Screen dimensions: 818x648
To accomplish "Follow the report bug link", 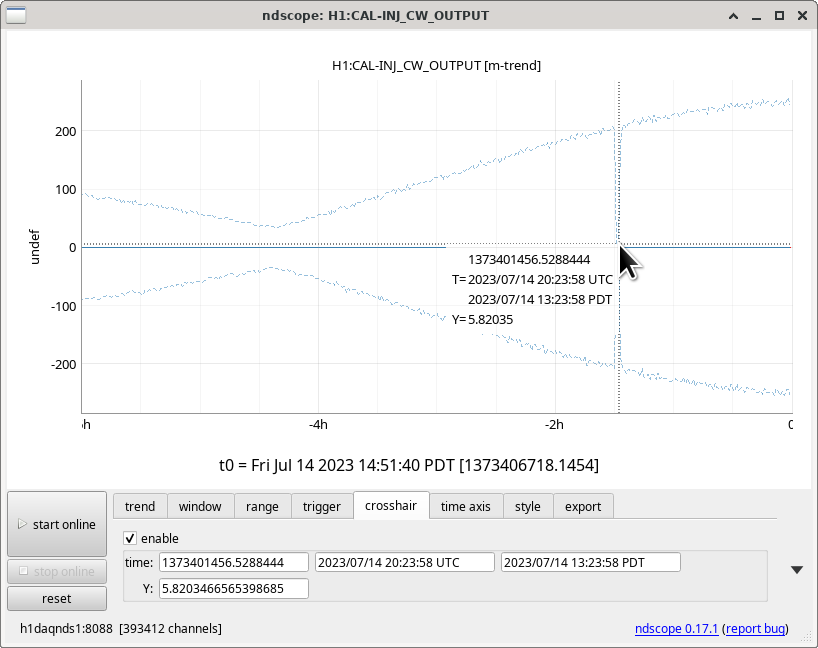I will 755,629.
